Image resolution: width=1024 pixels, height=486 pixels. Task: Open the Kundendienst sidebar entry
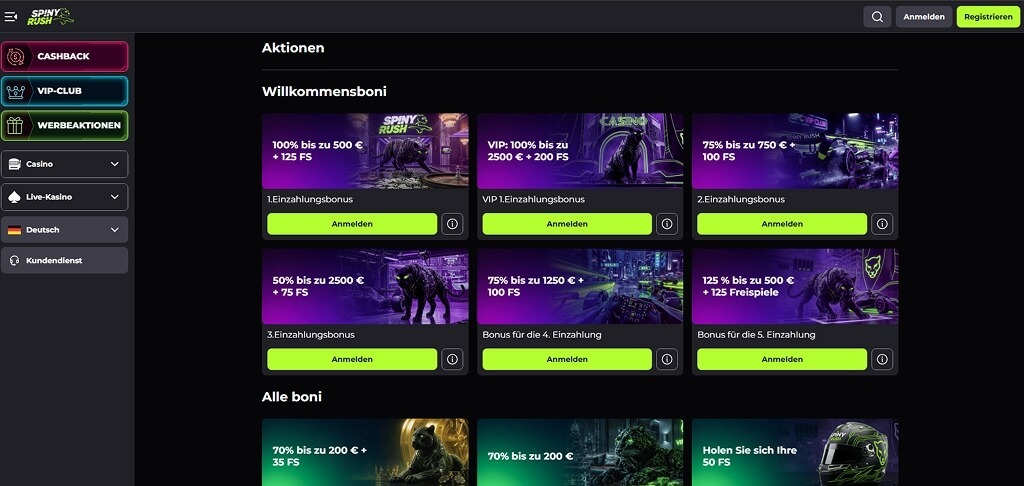[65, 260]
